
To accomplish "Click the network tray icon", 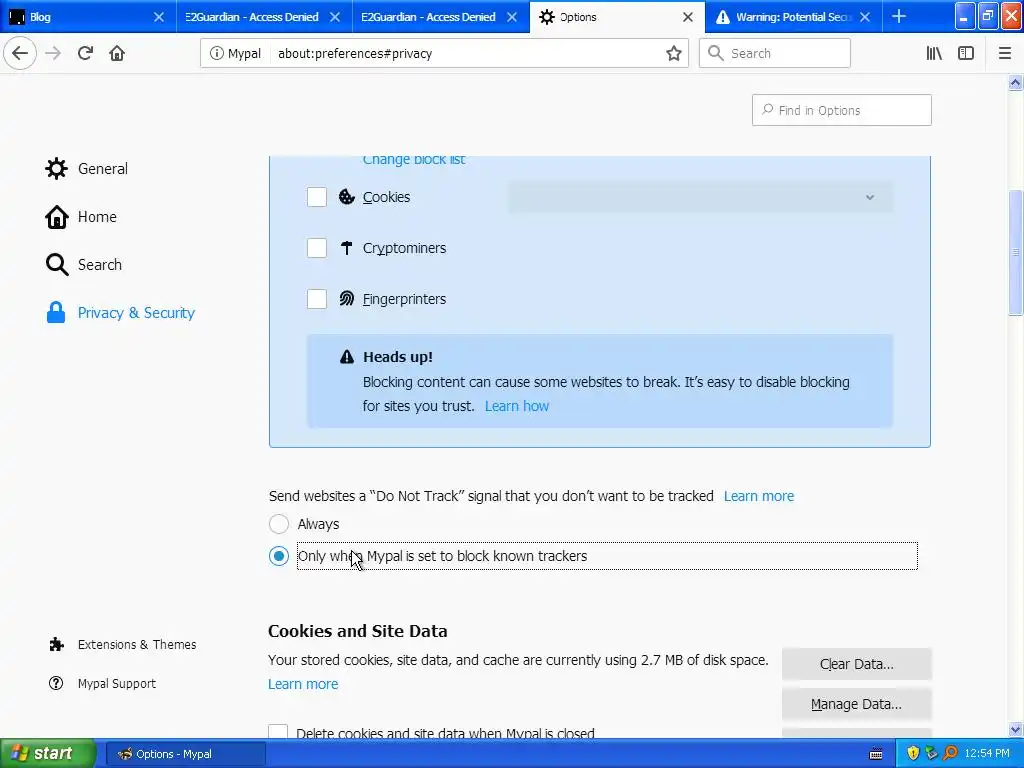I will coord(931,754).
